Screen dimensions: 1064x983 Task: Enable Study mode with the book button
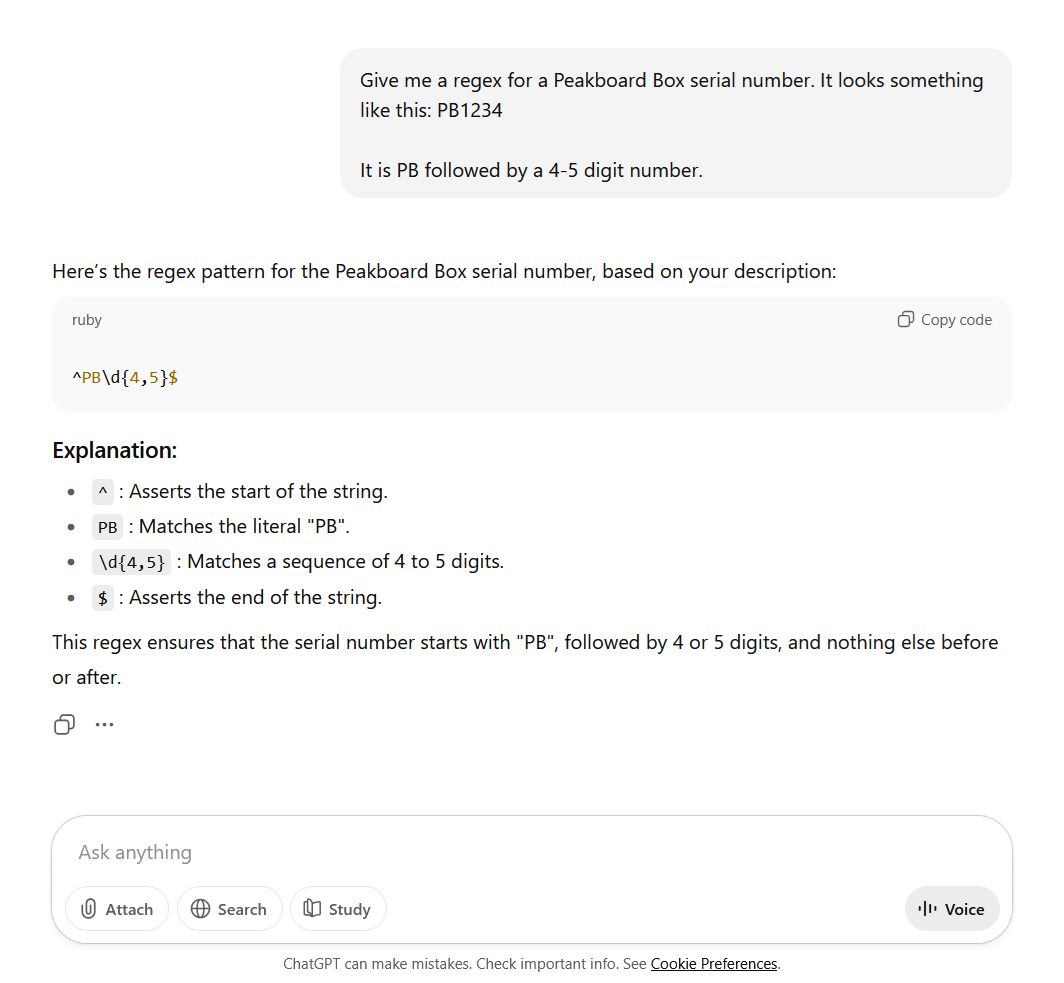click(337, 909)
